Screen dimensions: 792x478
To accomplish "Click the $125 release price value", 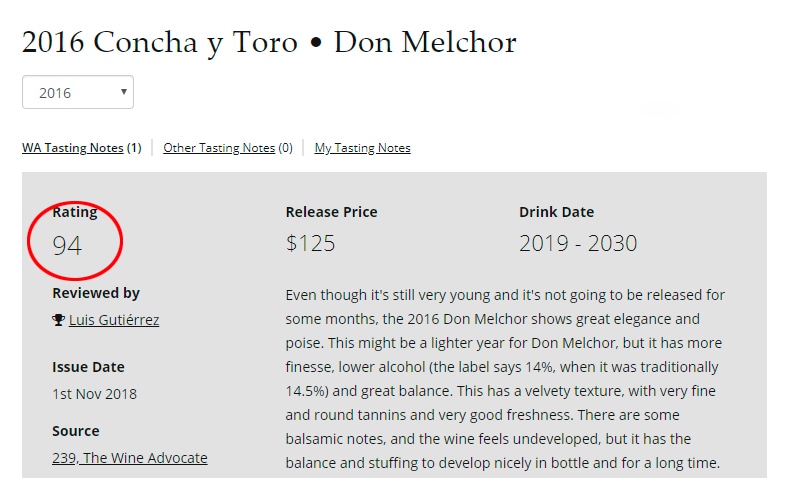I will [x=310, y=243].
